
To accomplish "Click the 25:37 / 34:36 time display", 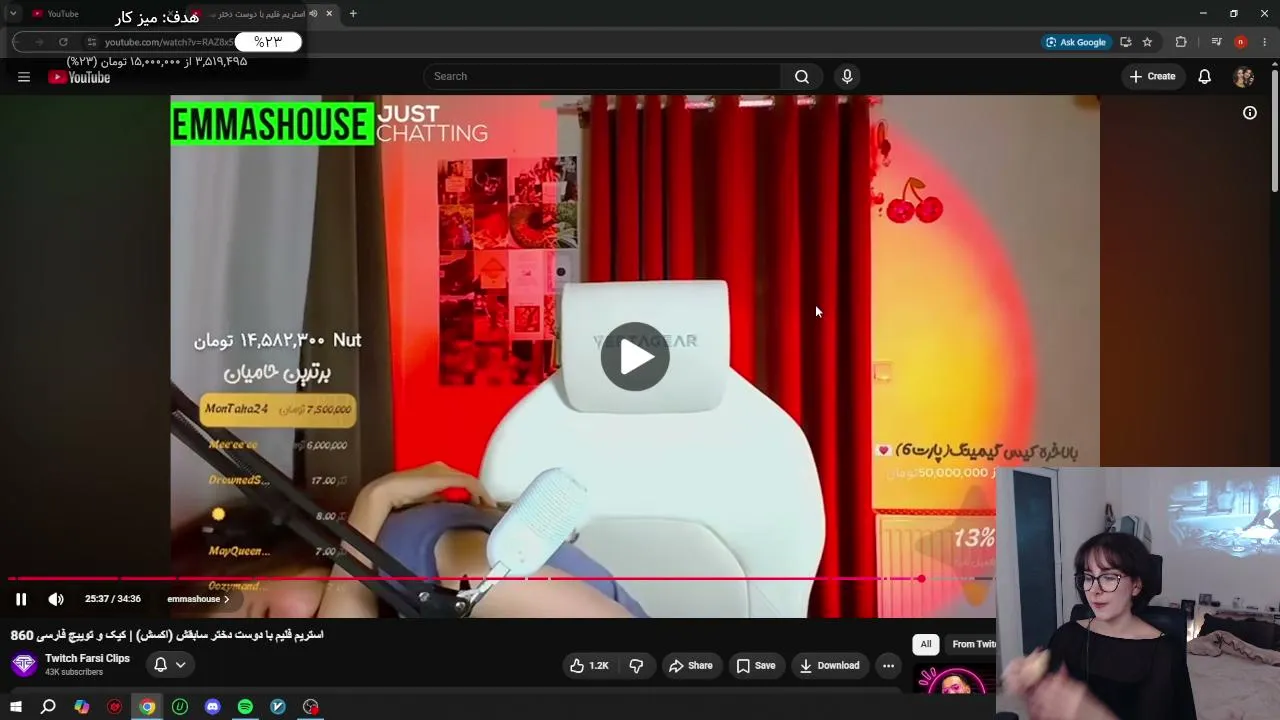I will click(113, 599).
